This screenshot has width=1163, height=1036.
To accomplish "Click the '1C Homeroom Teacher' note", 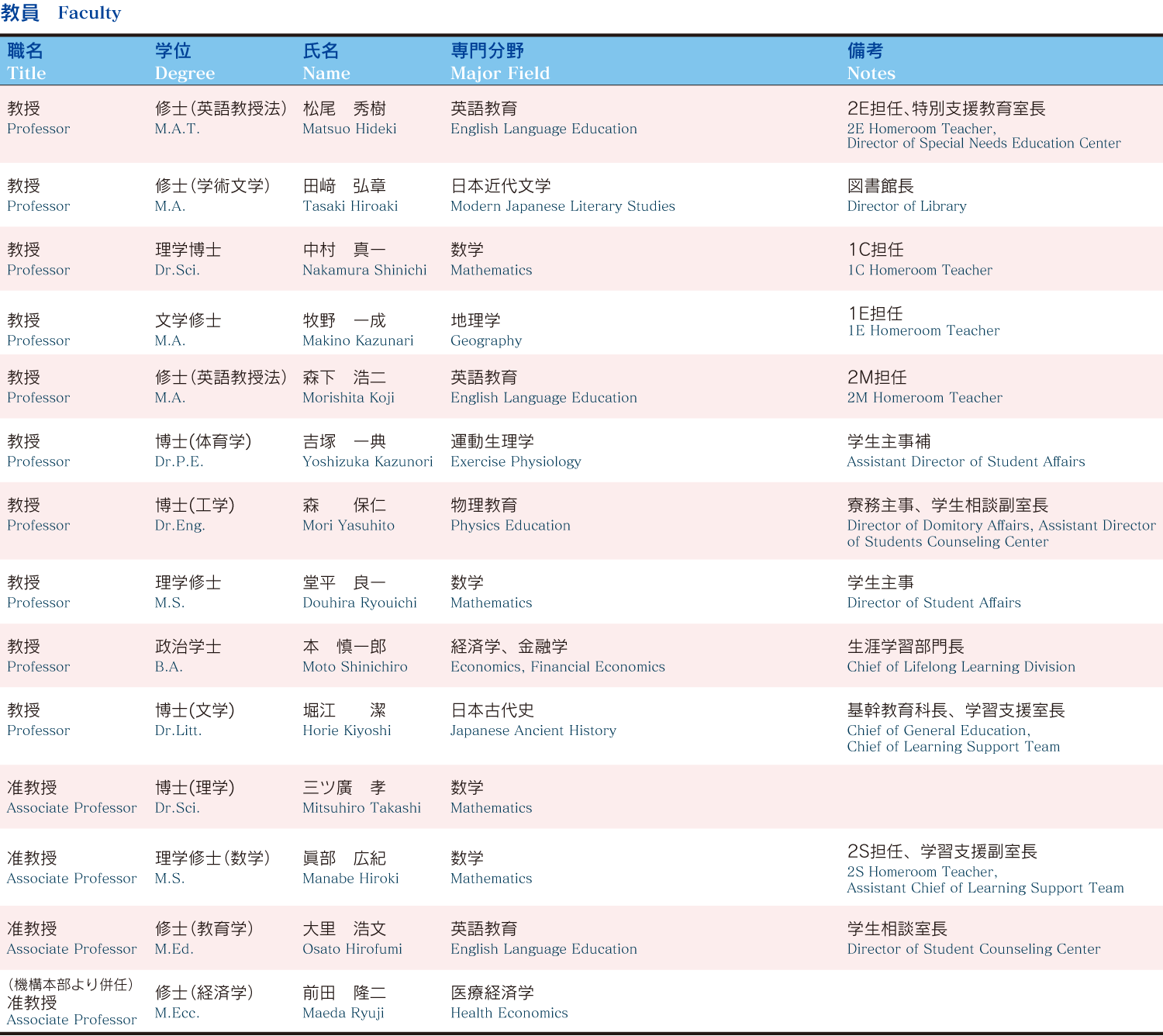I will [920, 270].
